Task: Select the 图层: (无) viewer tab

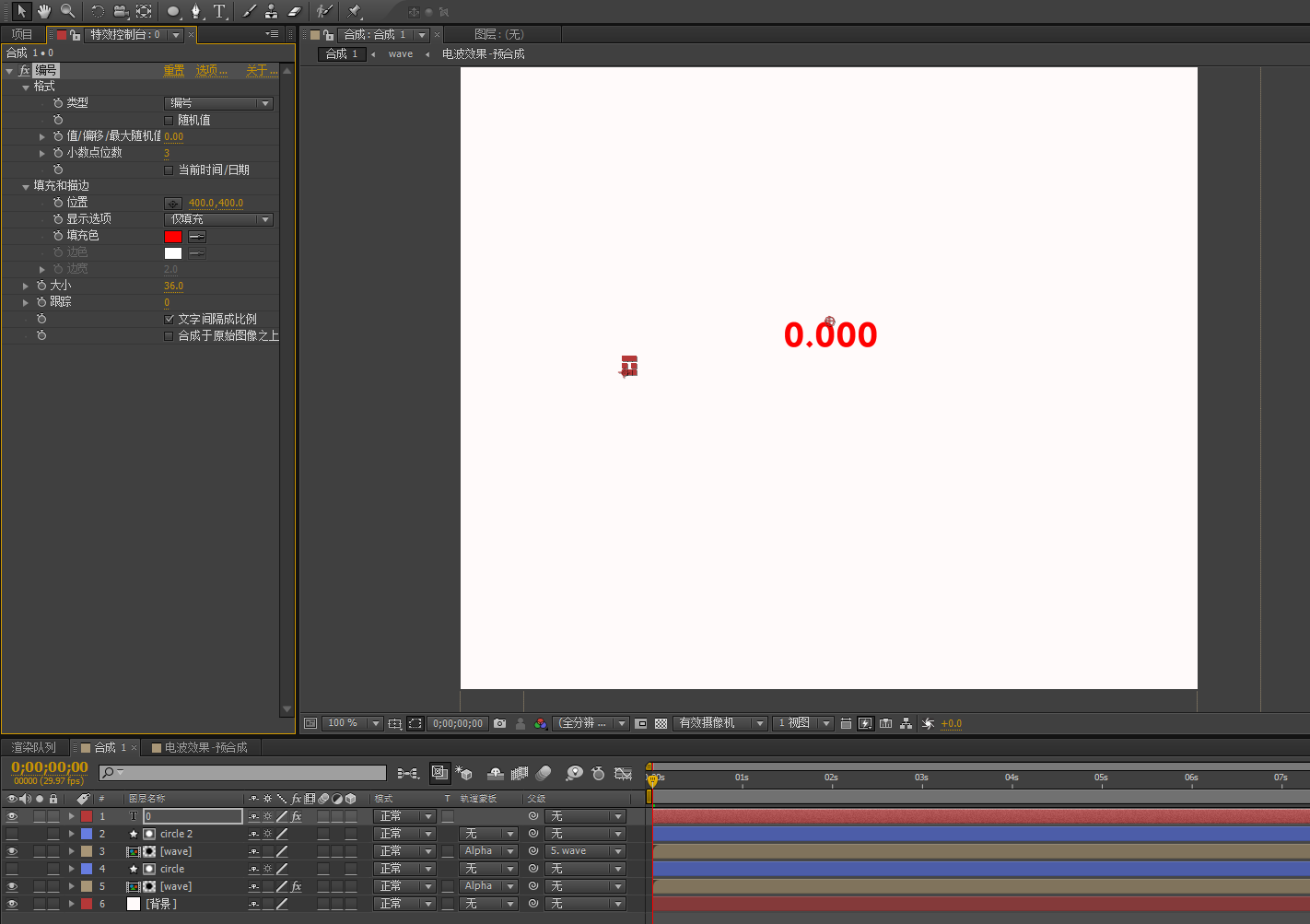Action: tap(498, 34)
